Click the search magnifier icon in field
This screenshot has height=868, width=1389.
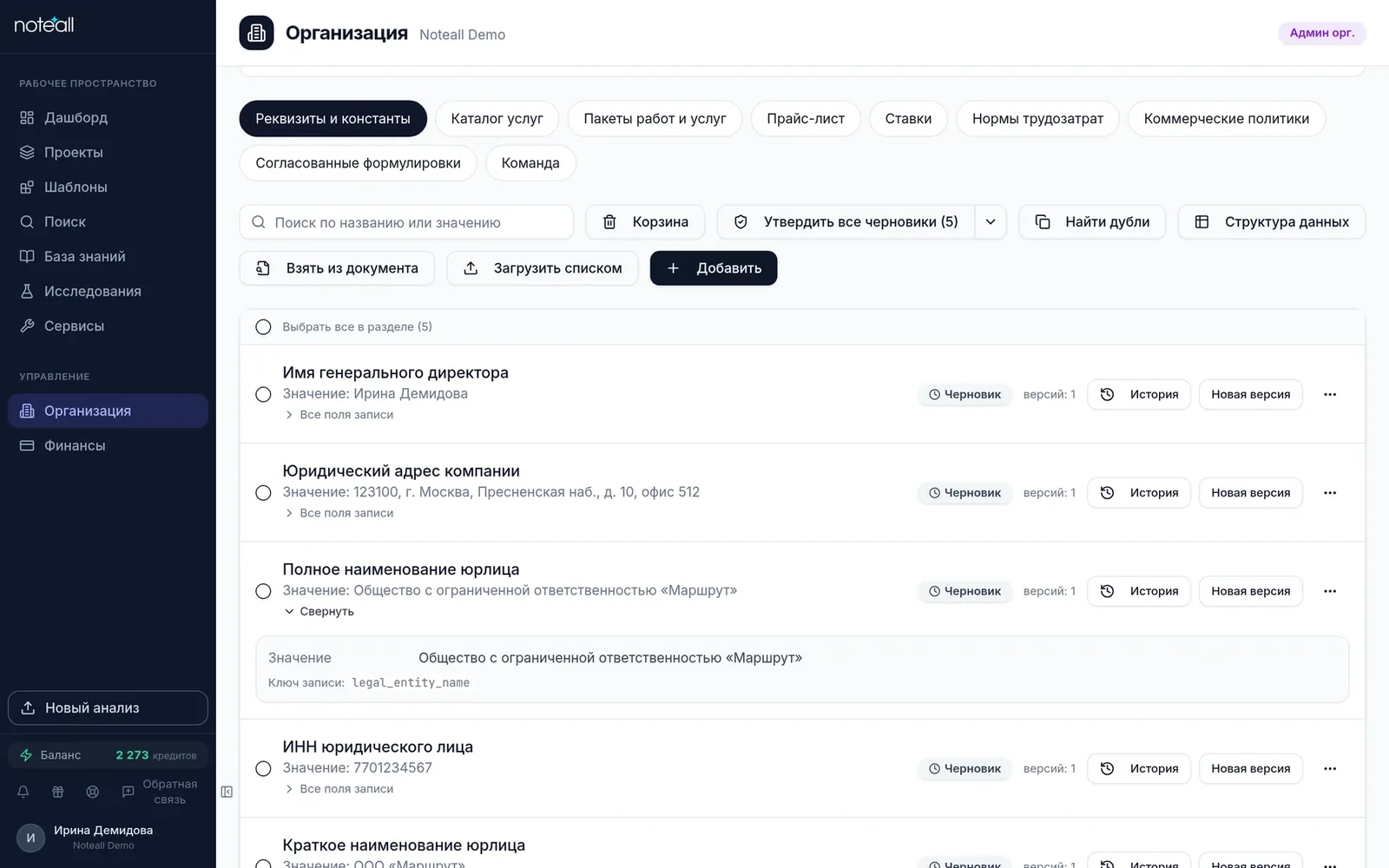click(259, 222)
